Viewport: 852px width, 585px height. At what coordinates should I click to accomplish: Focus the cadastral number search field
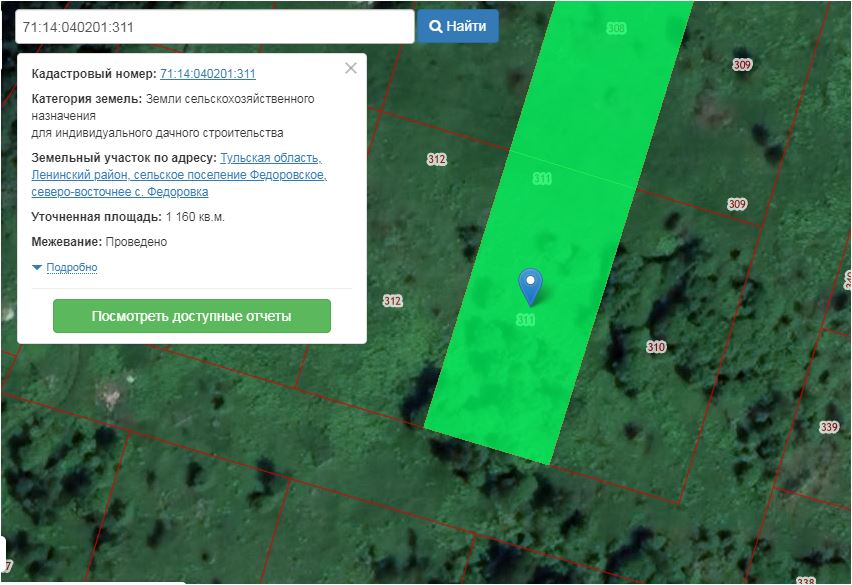[214, 27]
